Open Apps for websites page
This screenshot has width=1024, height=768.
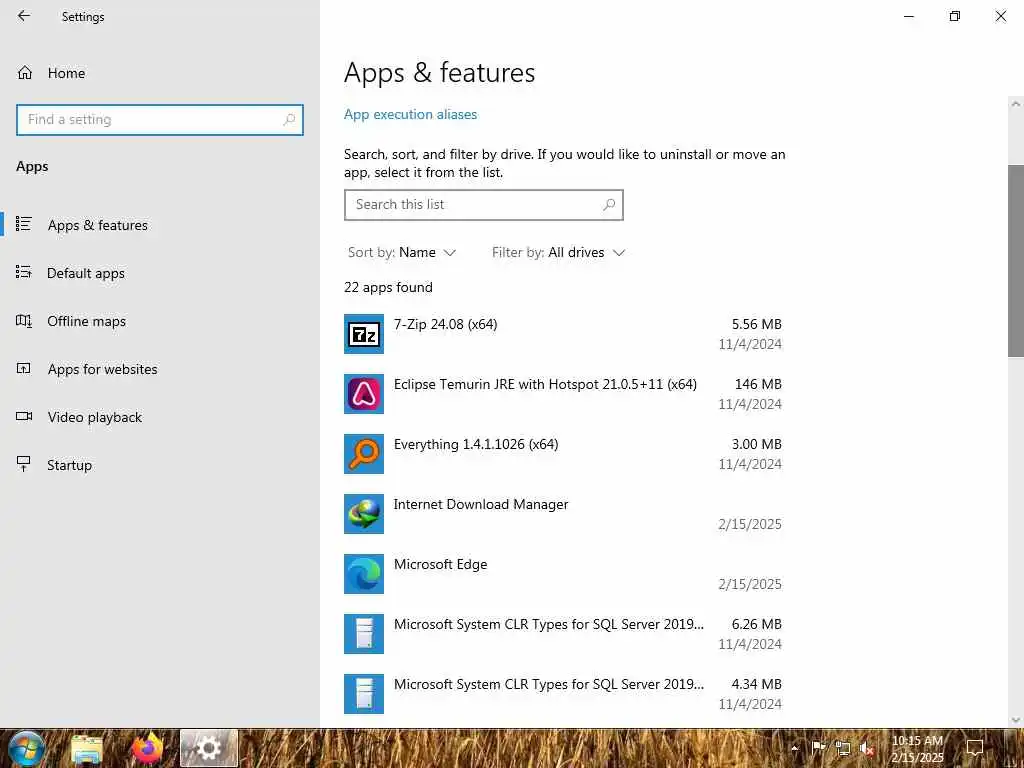coord(103,369)
